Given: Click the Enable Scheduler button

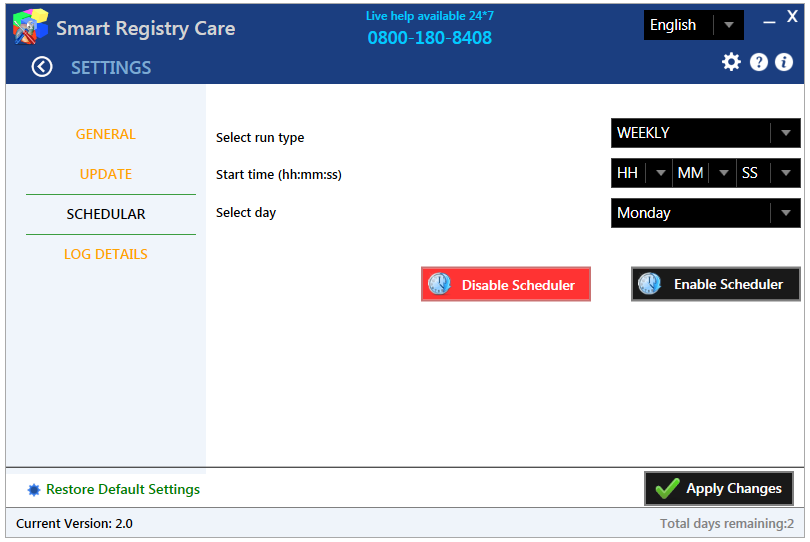Looking at the screenshot, I should click(x=715, y=284).
